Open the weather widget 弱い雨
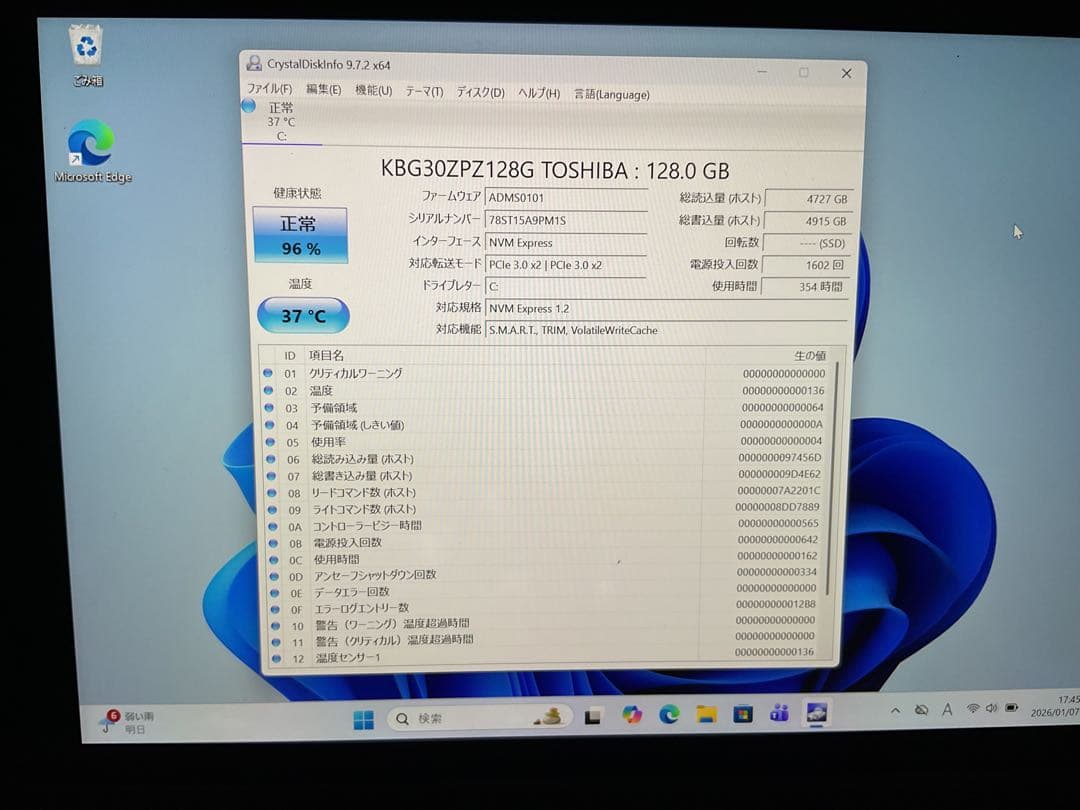This screenshot has height=810, width=1080. coord(128,722)
